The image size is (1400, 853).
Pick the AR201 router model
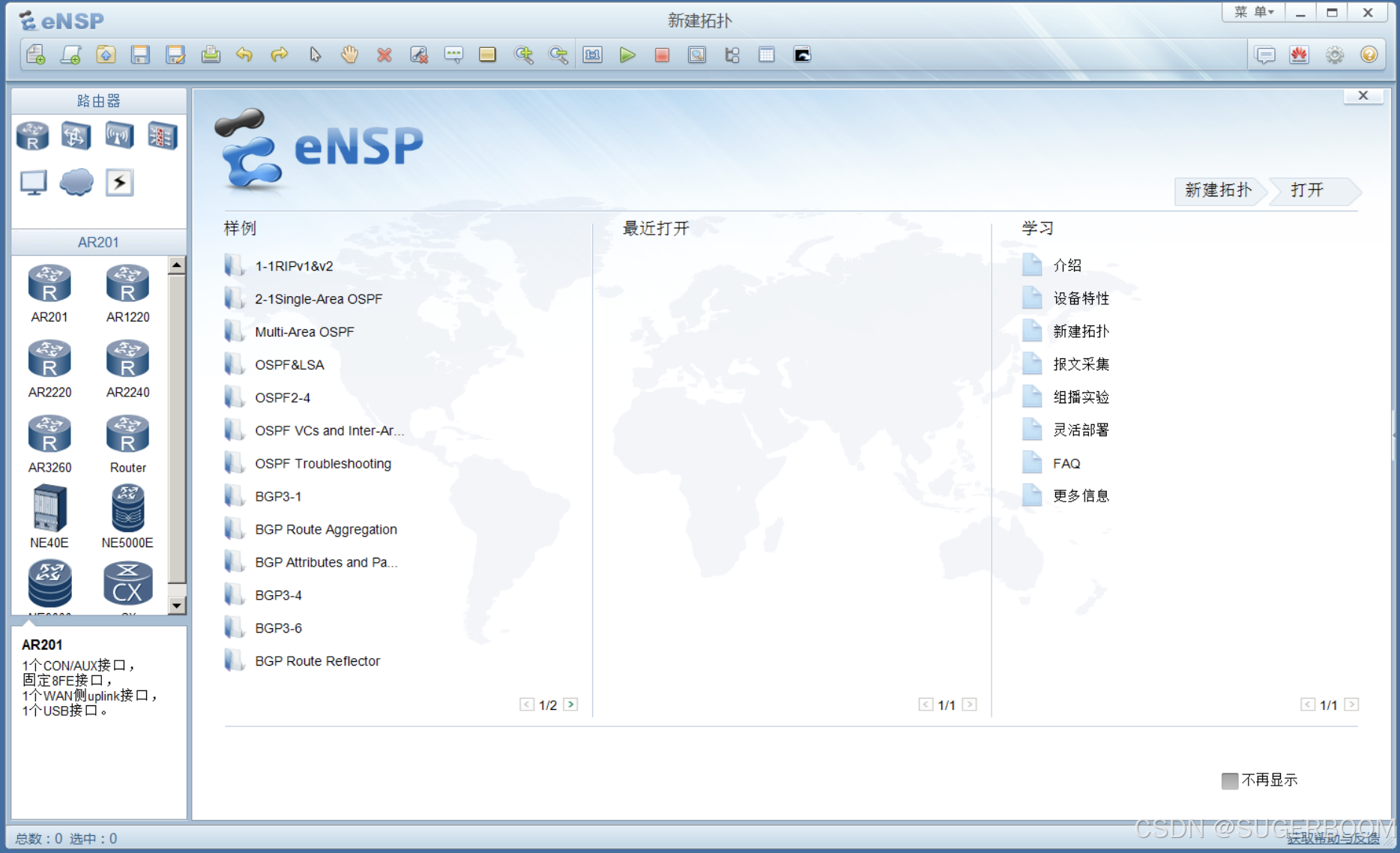click(49, 294)
